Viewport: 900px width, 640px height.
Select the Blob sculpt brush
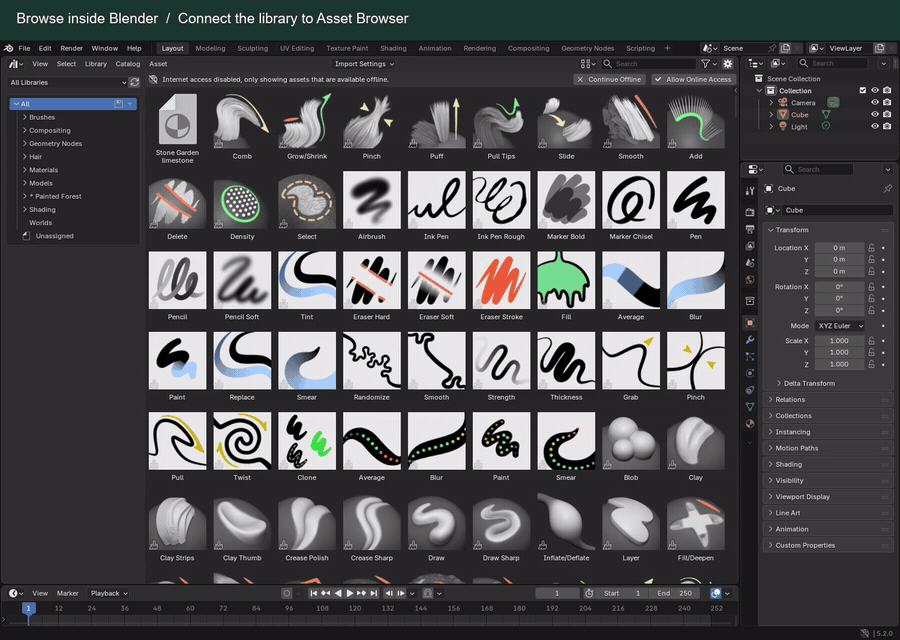pyautogui.click(x=631, y=448)
